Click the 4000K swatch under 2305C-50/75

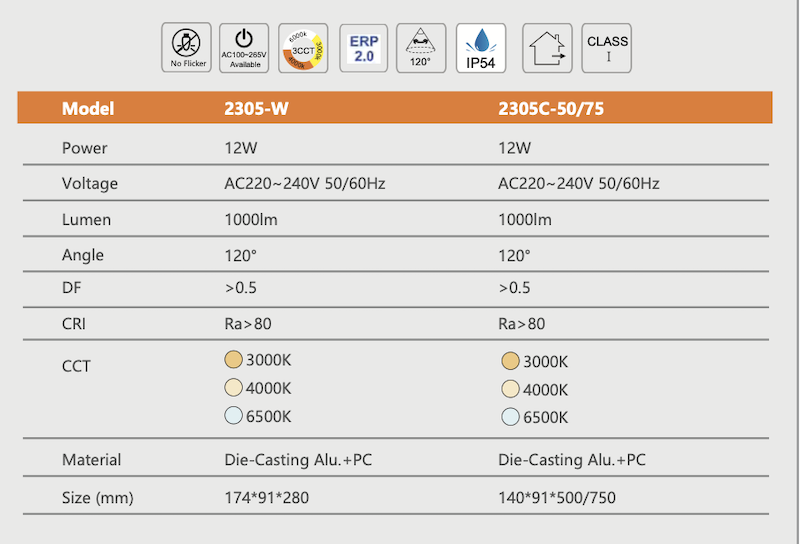tap(510, 389)
